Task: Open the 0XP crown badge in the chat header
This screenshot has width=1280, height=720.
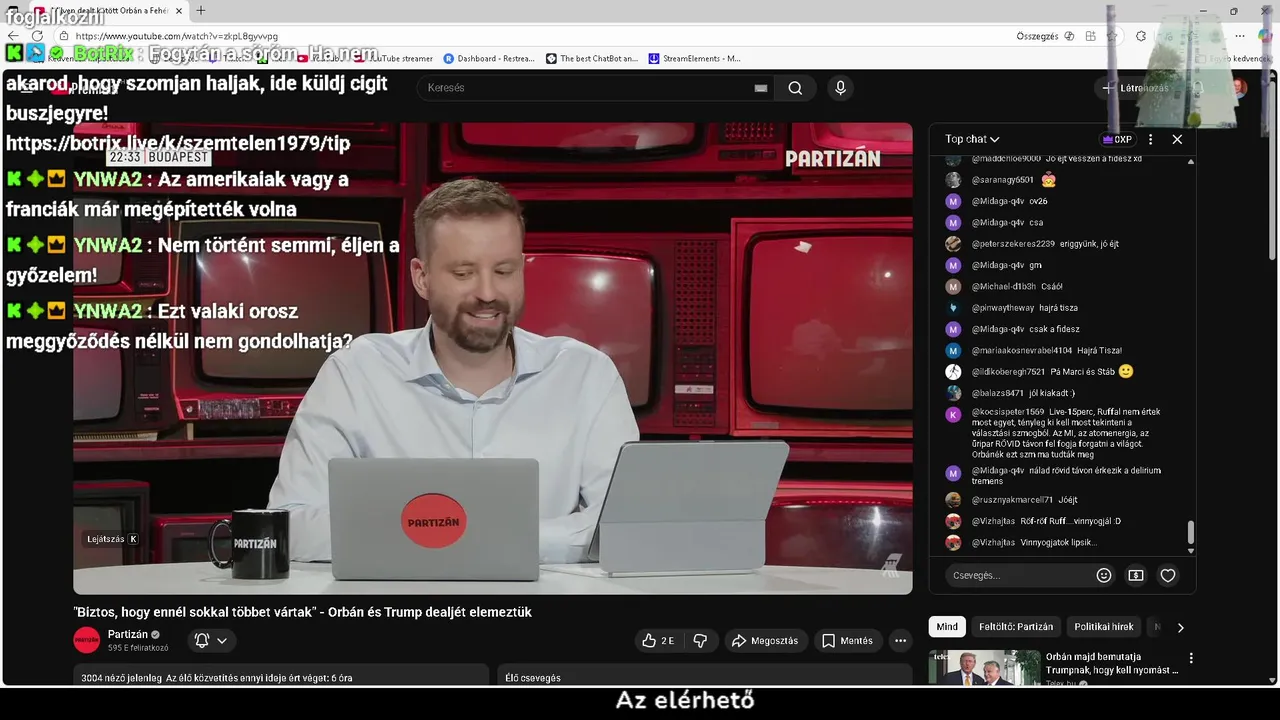Action: (x=1117, y=140)
